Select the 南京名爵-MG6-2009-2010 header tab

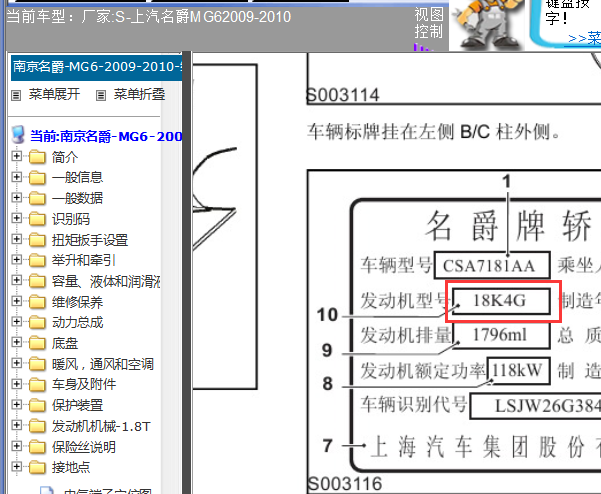click(97, 67)
